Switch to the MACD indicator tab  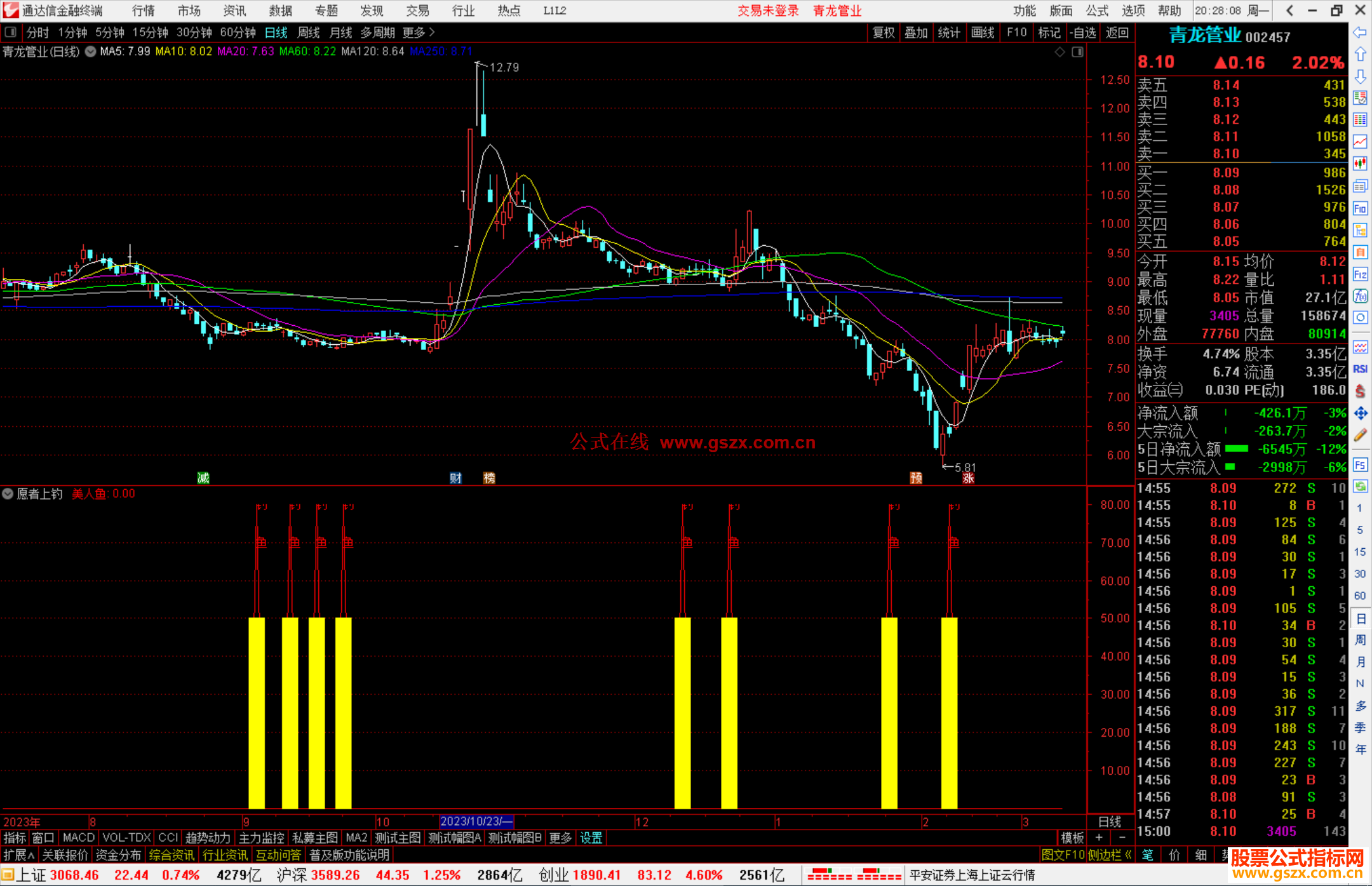point(78,838)
